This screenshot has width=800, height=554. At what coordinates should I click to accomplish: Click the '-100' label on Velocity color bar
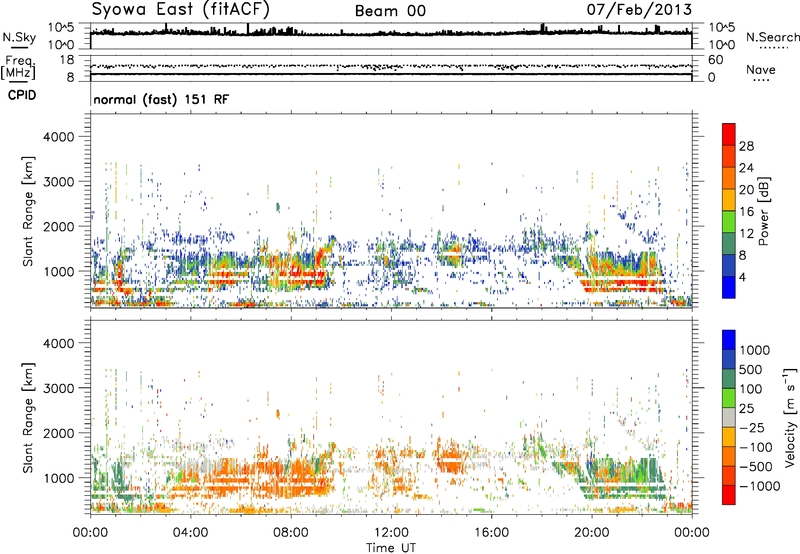tap(756, 447)
